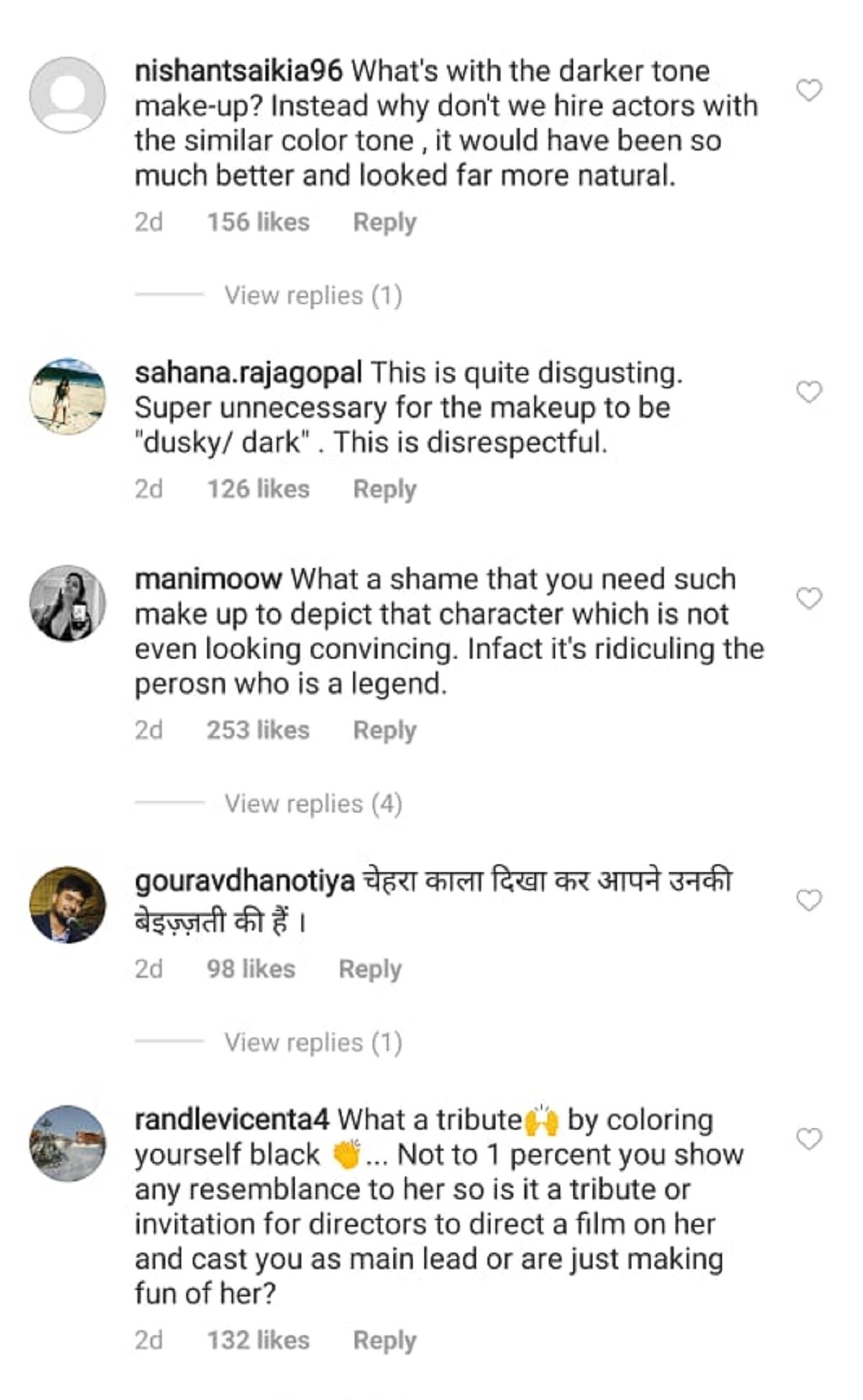The height and width of the screenshot is (1400, 863).
Task: Open gouravdhanotiya's profile picture
Action: pyautogui.click(x=68, y=905)
